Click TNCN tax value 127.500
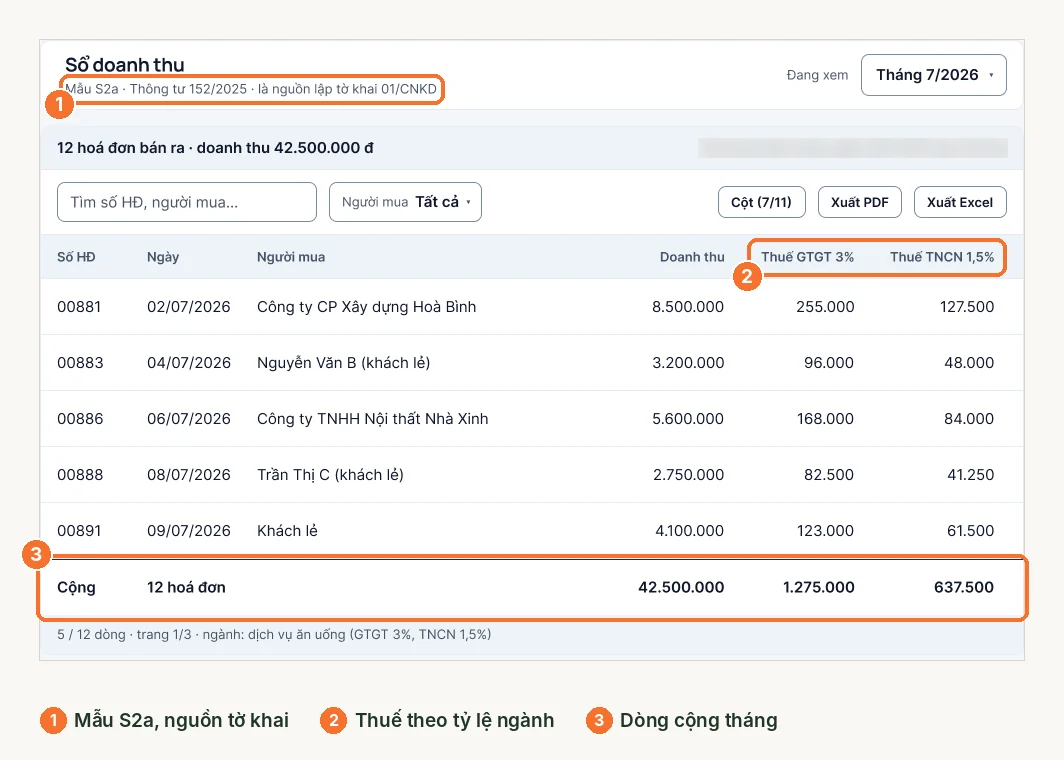Viewport: 1064px width, 760px height. pyautogui.click(x=967, y=307)
